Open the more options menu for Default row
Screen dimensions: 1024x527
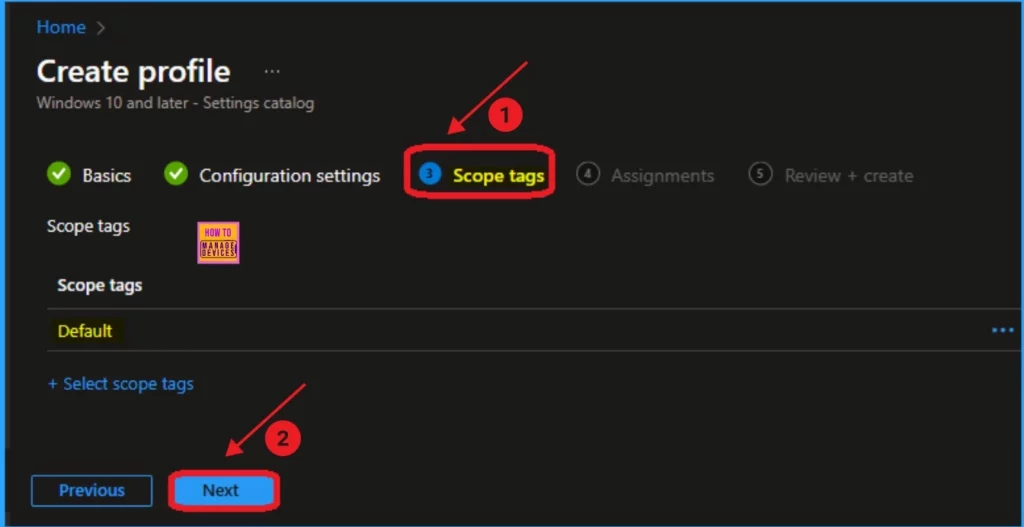1002,330
